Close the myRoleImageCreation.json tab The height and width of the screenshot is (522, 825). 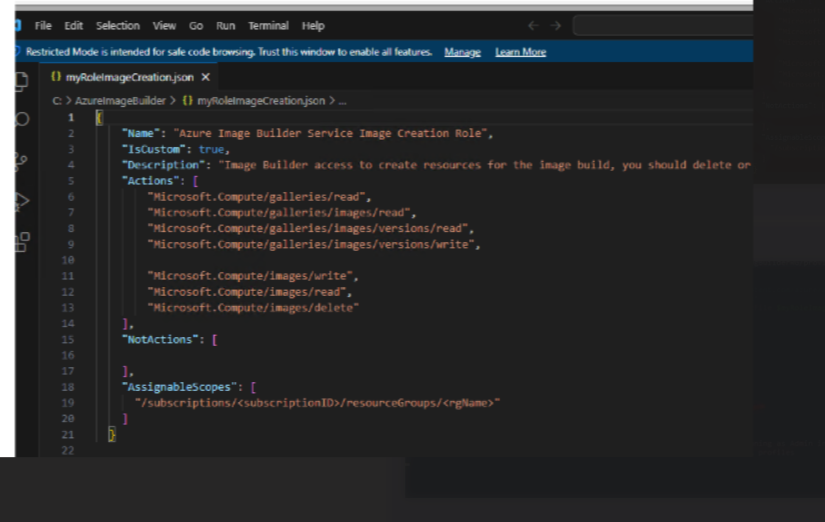[206, 77]
